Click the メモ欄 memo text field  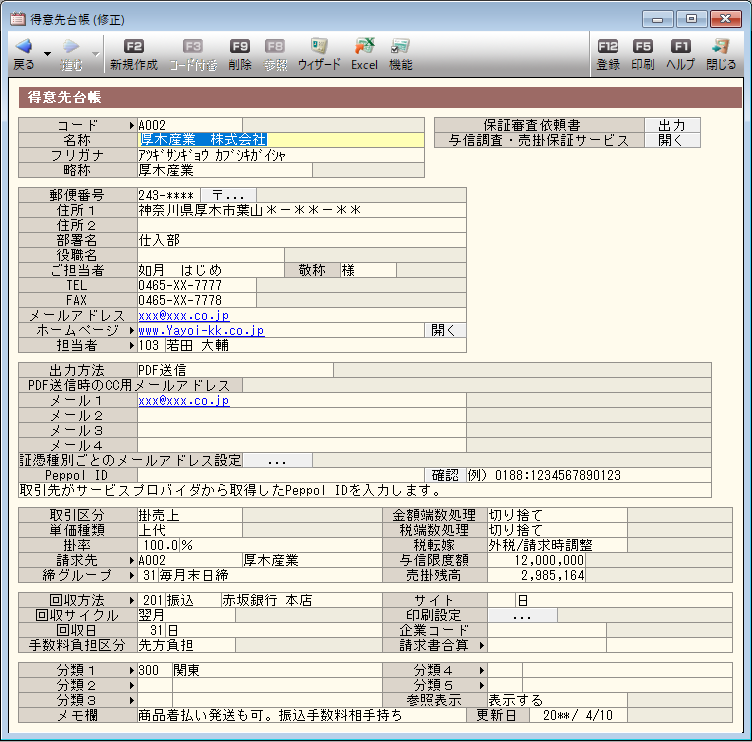(x=302, y=715)
